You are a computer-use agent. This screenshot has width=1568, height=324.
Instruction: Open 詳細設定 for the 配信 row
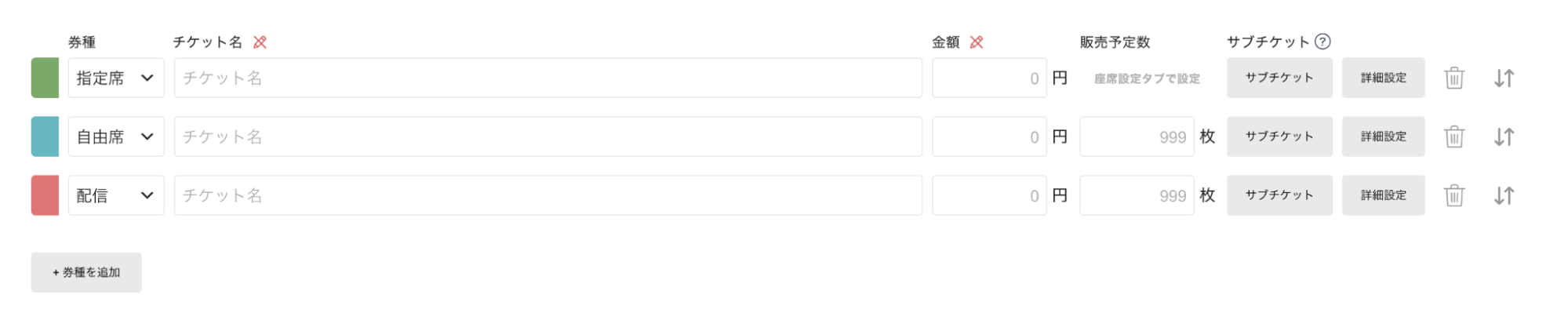1383,195
